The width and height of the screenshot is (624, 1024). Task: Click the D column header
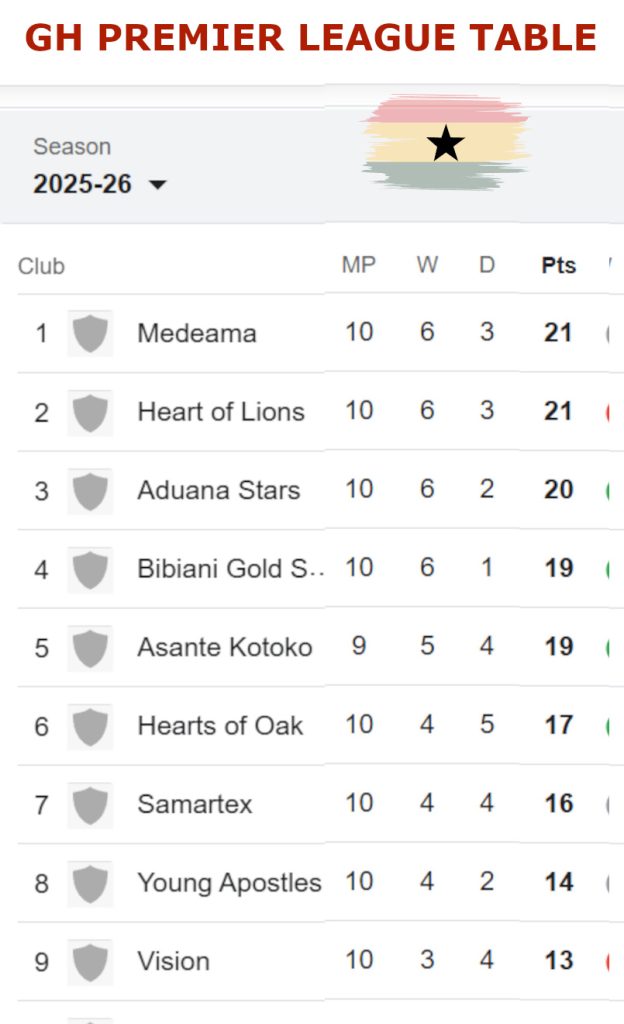[487, 266]
